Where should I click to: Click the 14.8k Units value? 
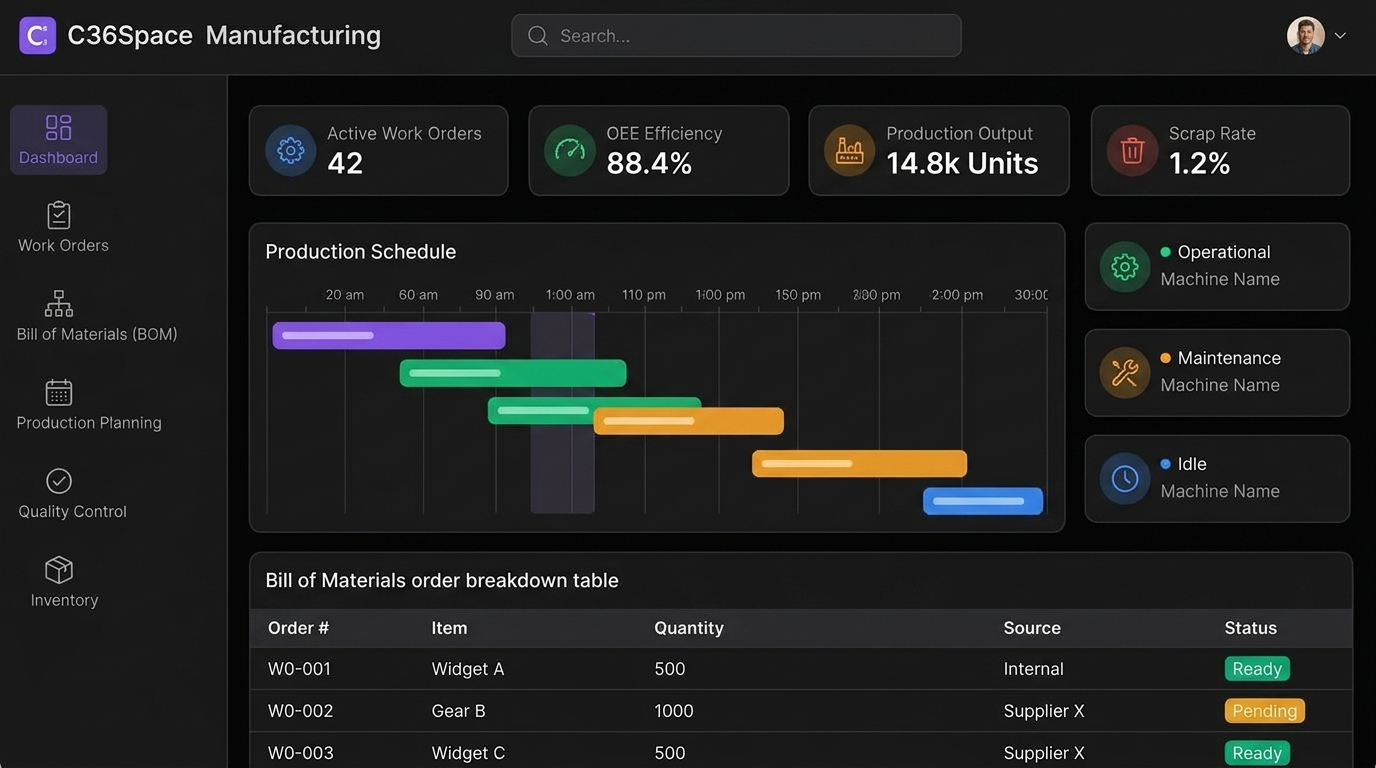pyautogui.click(x=962, y=164)
